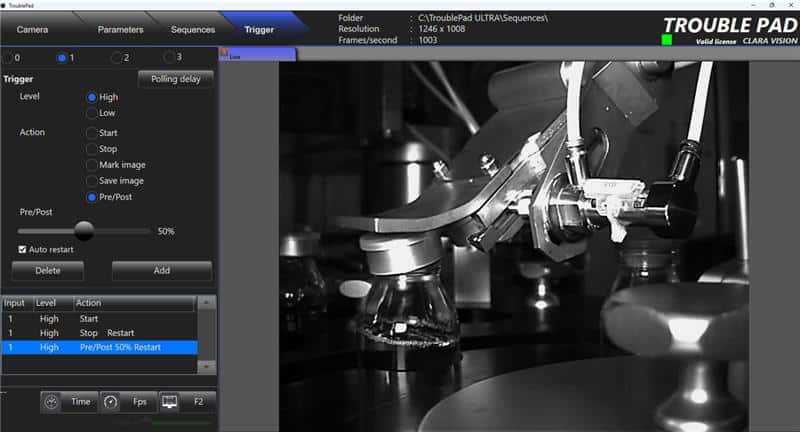Select the Pre/Post 50% Restart row
Image resolution: width=800 pixels, height=432 pixels.
pos(99,347)
